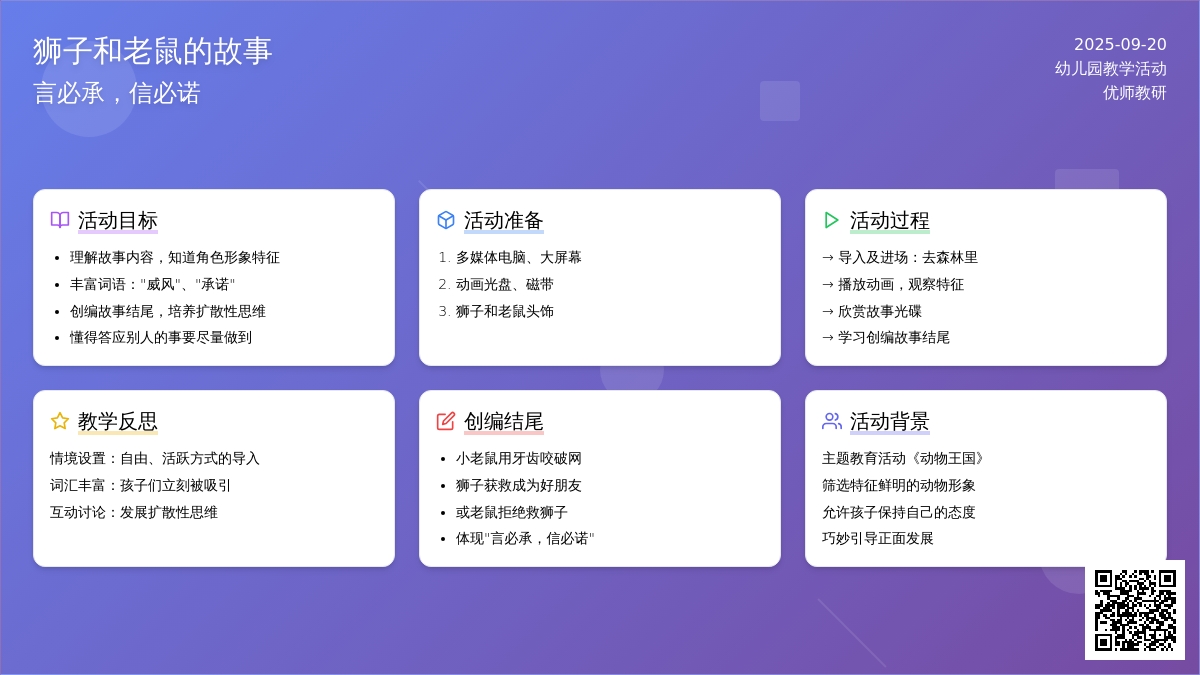Screen dimensions: 1200x675
Task: Click the step 播放动画，观察特征
Action: click(x=900, y=284)
